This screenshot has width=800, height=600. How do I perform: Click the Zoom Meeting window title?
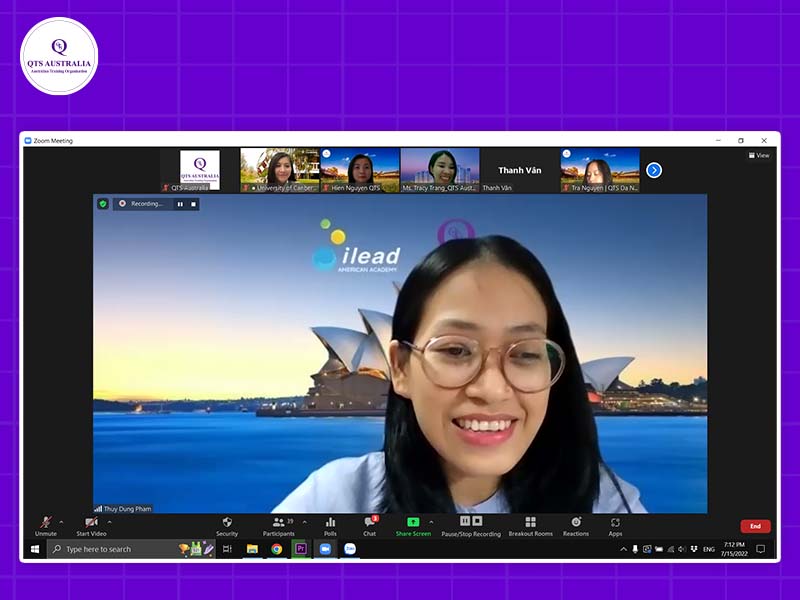click(x=53, y=141)
